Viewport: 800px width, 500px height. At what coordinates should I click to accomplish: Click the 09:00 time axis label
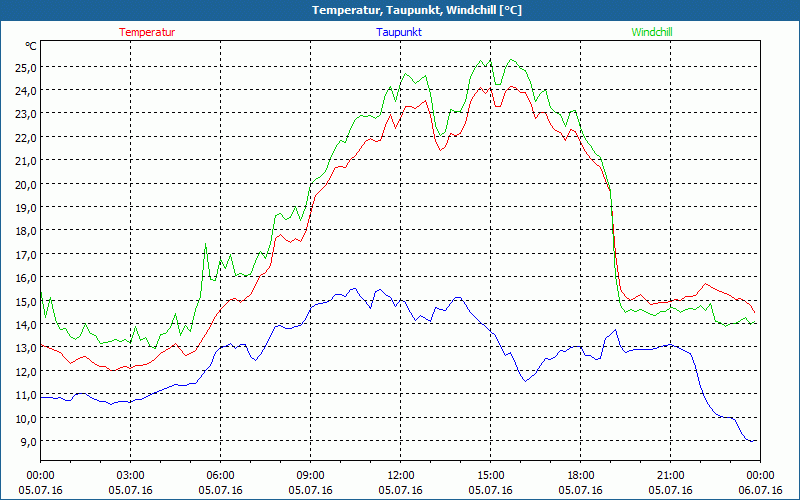(x=310, y=476)
